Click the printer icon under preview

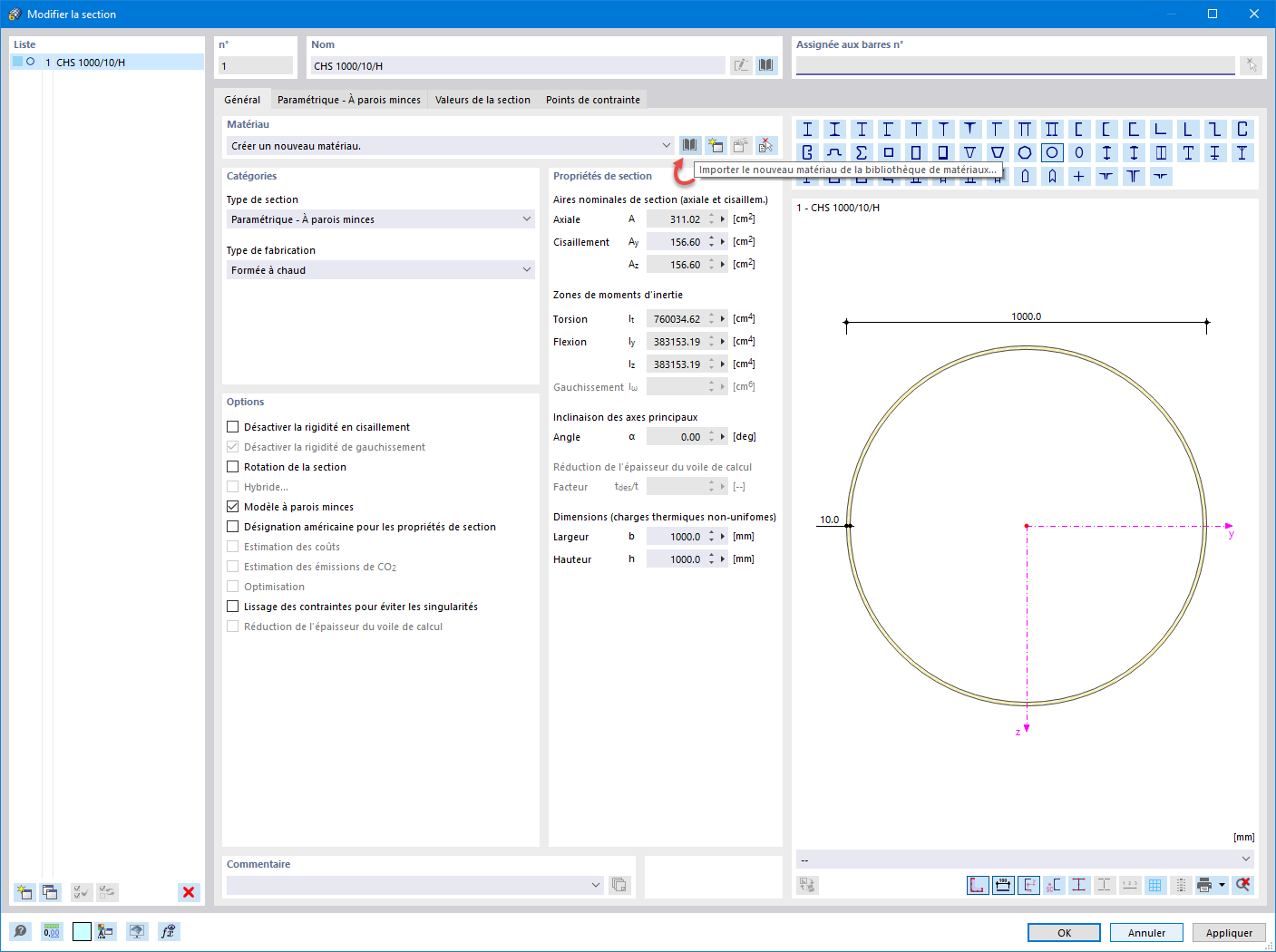click(1204, 885)
